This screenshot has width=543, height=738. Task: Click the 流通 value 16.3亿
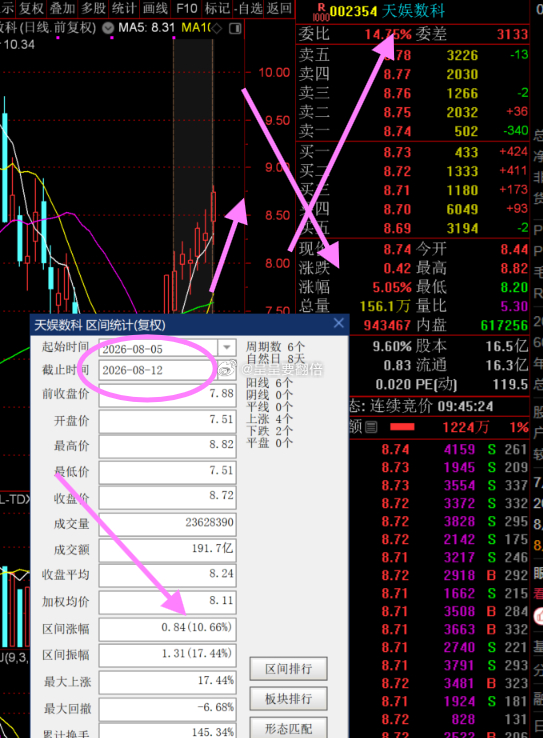pyautogui.click(x=507, y=365)
